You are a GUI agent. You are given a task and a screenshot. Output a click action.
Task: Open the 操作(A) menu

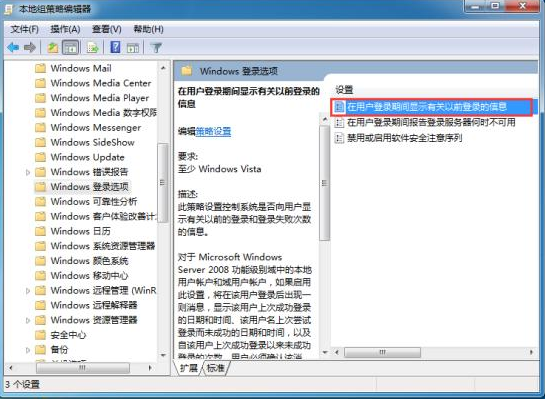(x=65, y=29)
